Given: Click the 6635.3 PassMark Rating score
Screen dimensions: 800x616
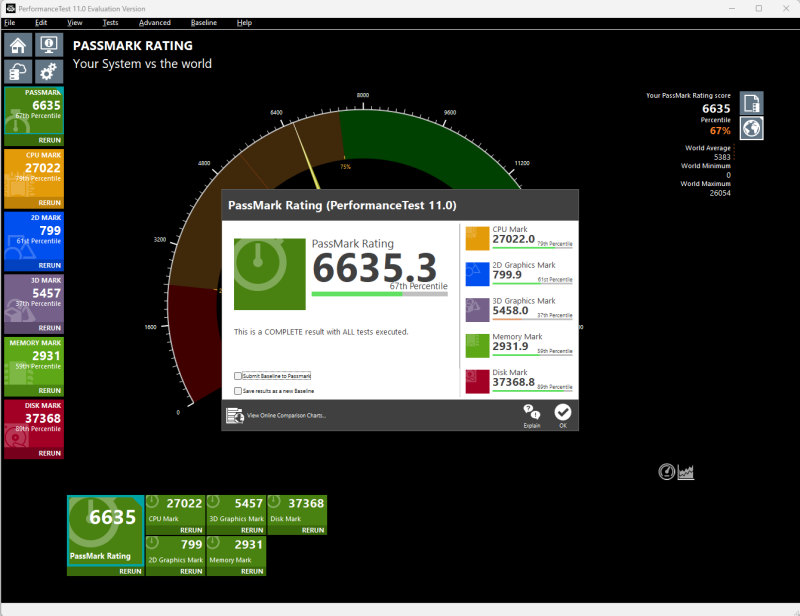Looking at the screenshot, I should point(374,268).
